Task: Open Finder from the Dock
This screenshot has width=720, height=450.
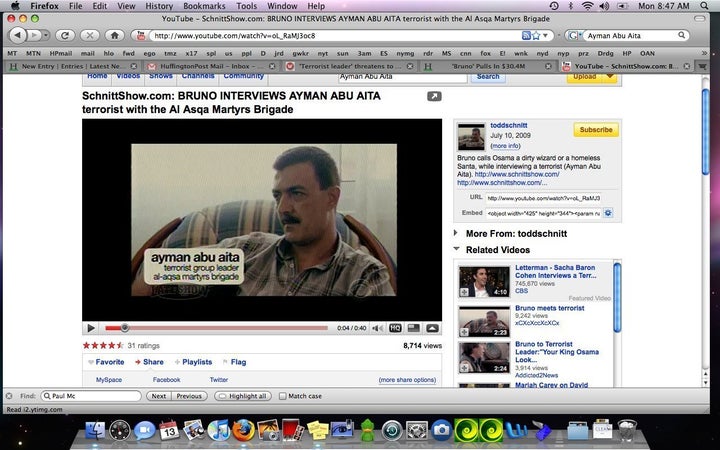Action: (x=96, y=431)
